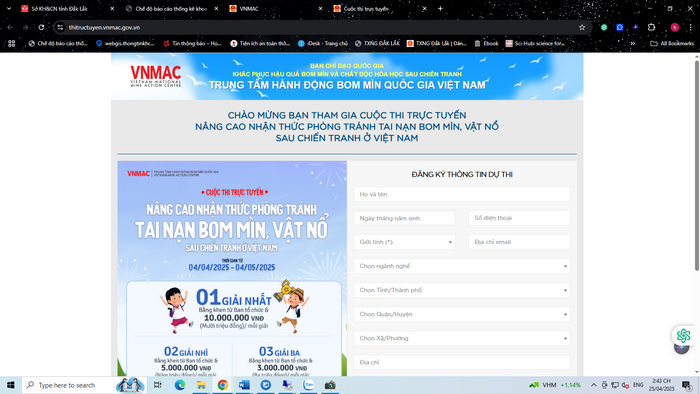Click the page vertical scrollbar

pyautogui.click(x=696, y=165)
